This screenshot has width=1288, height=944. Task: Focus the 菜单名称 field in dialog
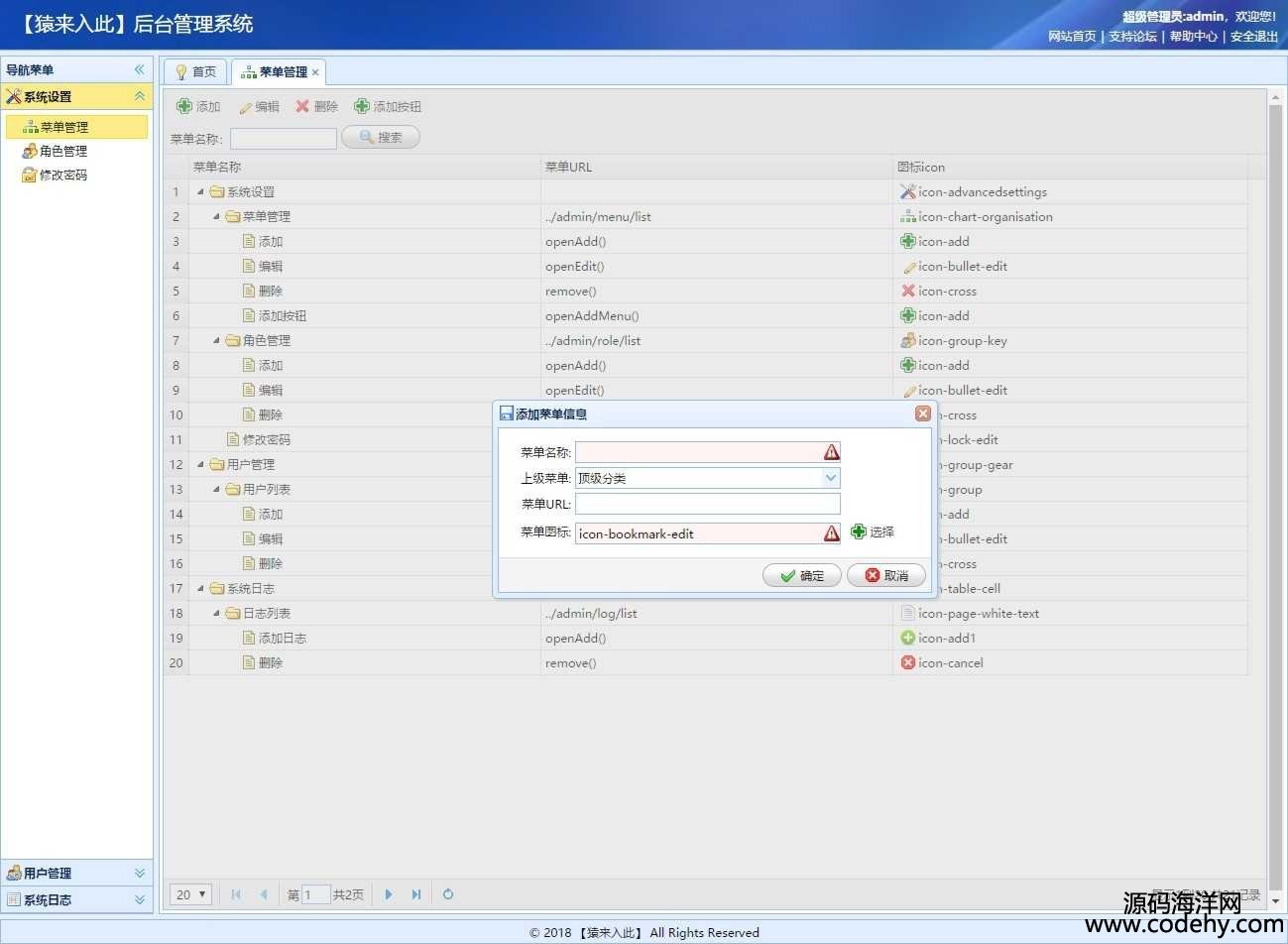tap(698, 452)
